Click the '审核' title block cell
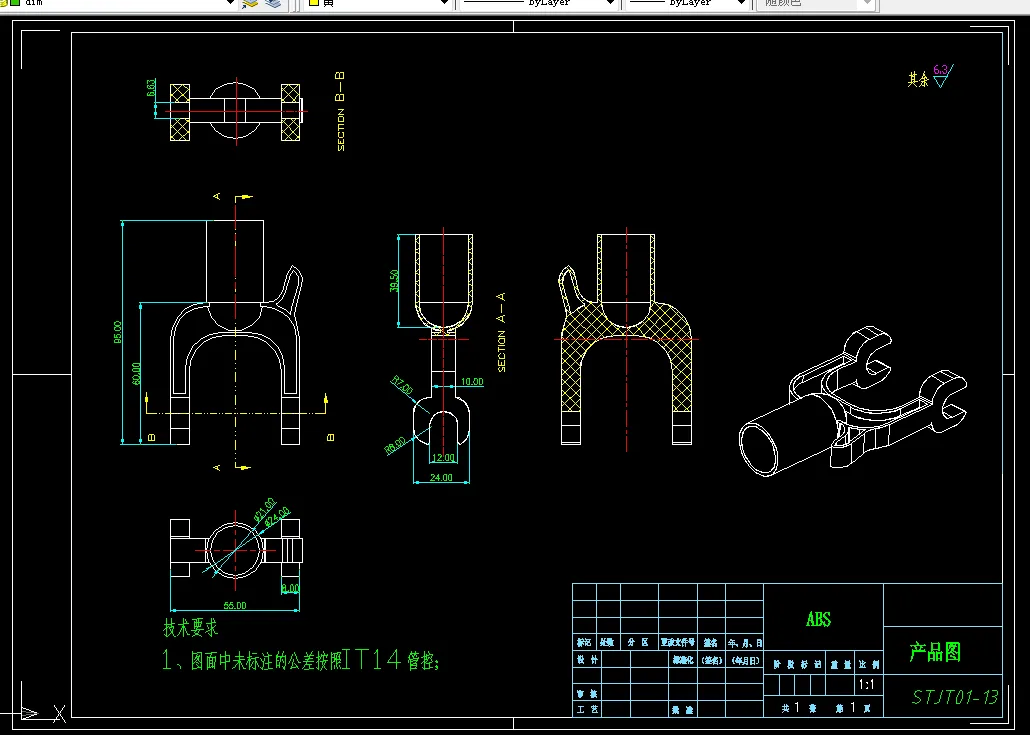Image resolution: width=1030 pixels, height=735 pixels. click(x=587, y=694)
